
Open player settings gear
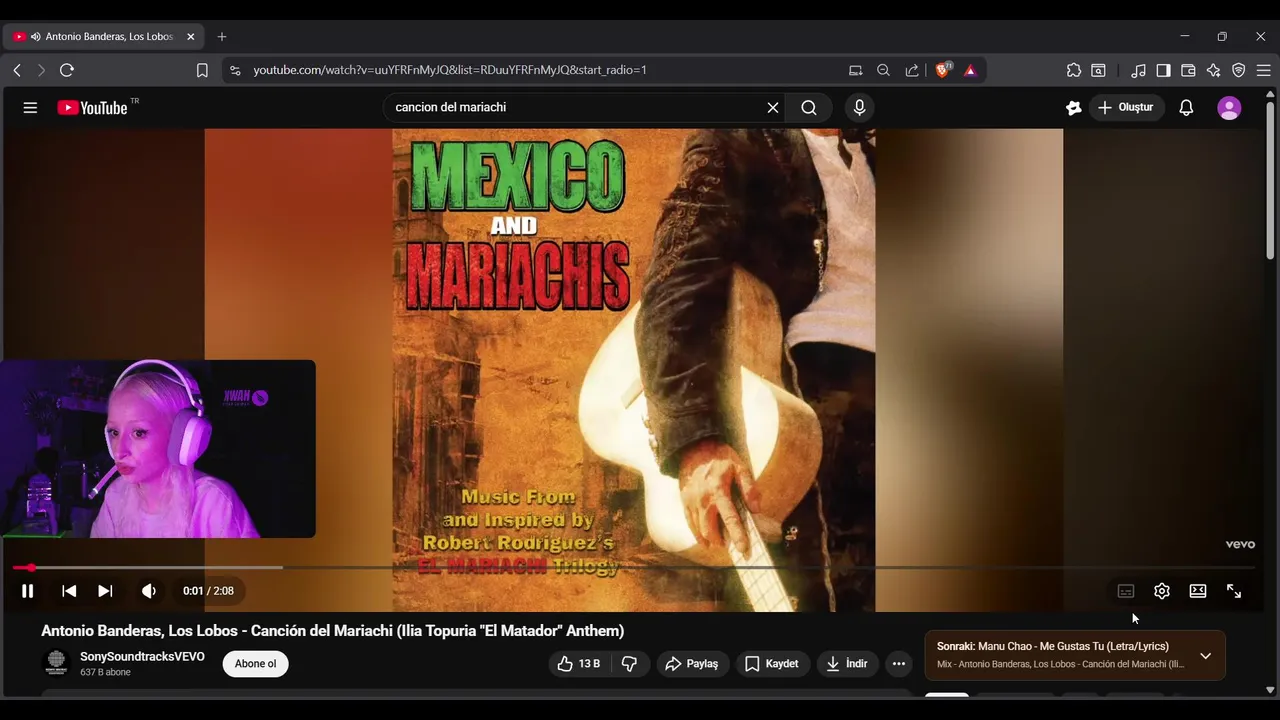tap(1162, 591)
